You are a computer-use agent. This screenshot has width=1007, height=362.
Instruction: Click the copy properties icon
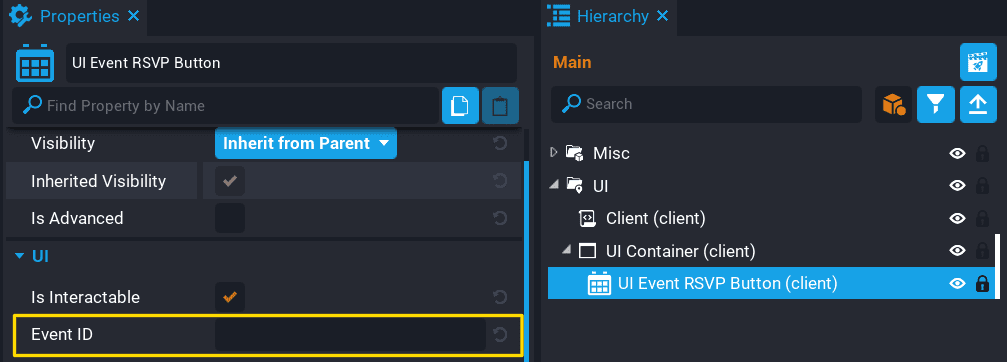(460, 105)
